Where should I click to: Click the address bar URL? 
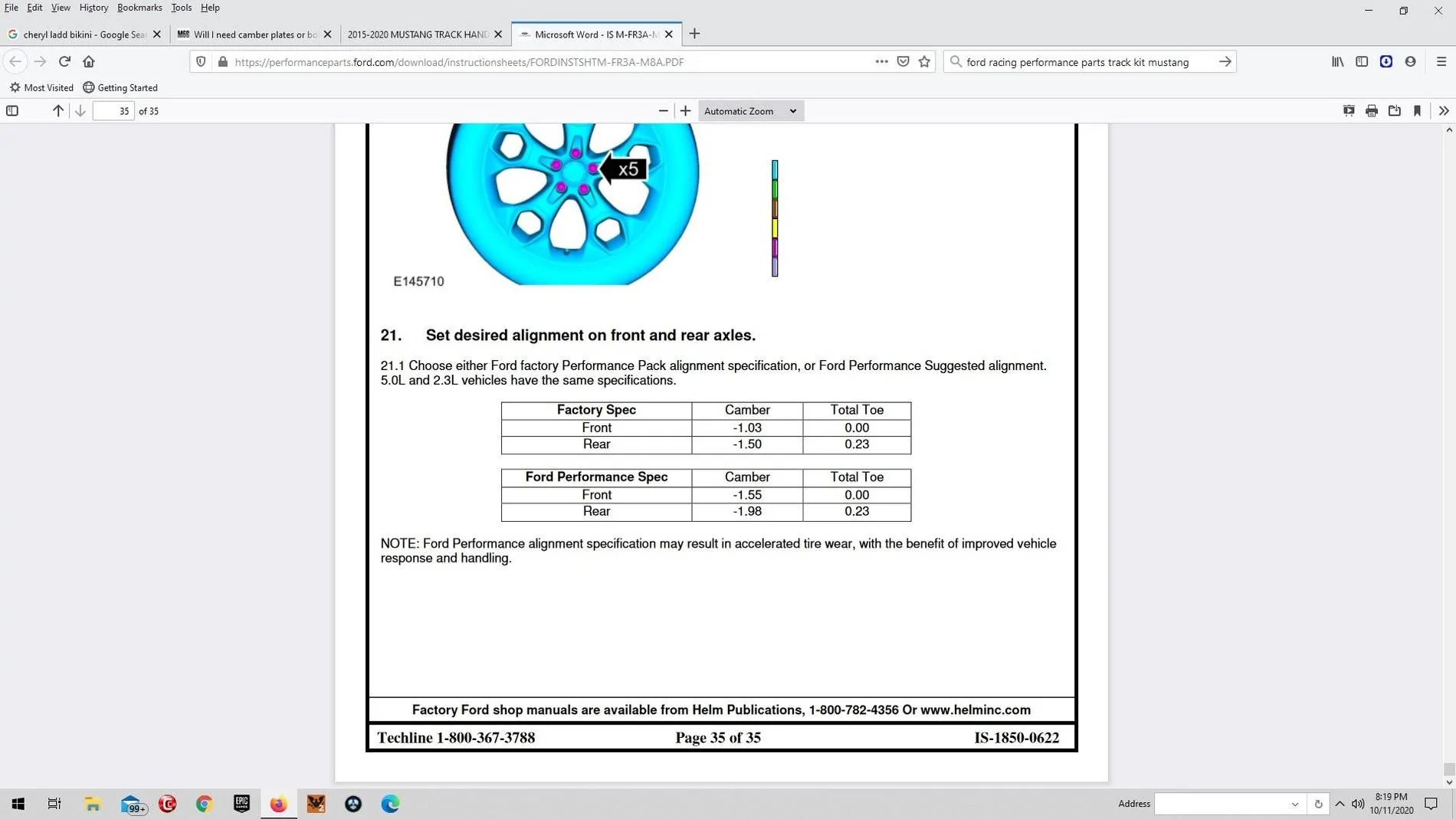point(459,62)
